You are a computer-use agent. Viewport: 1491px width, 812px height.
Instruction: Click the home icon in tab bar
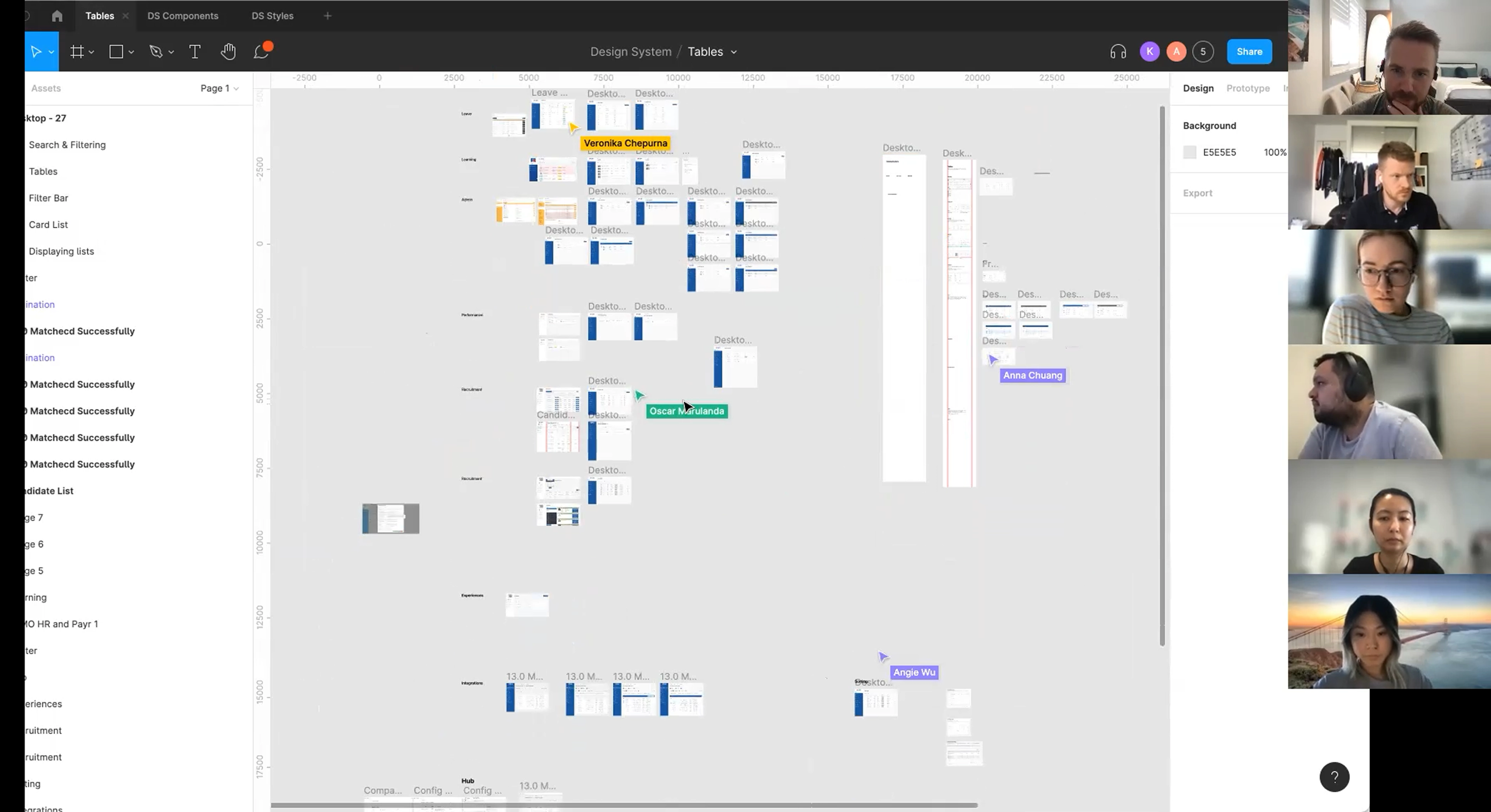[x=57, y=16]
